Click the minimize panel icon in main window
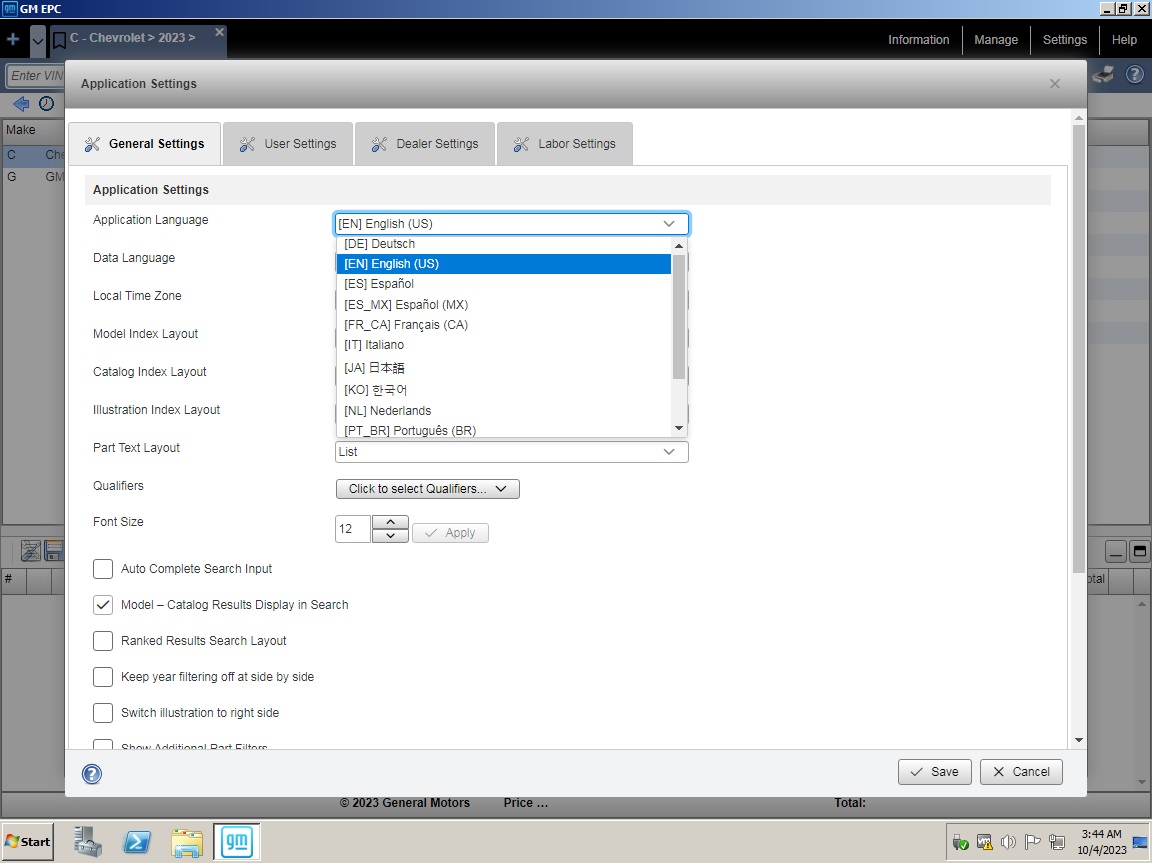 (x=1115, y=552)
